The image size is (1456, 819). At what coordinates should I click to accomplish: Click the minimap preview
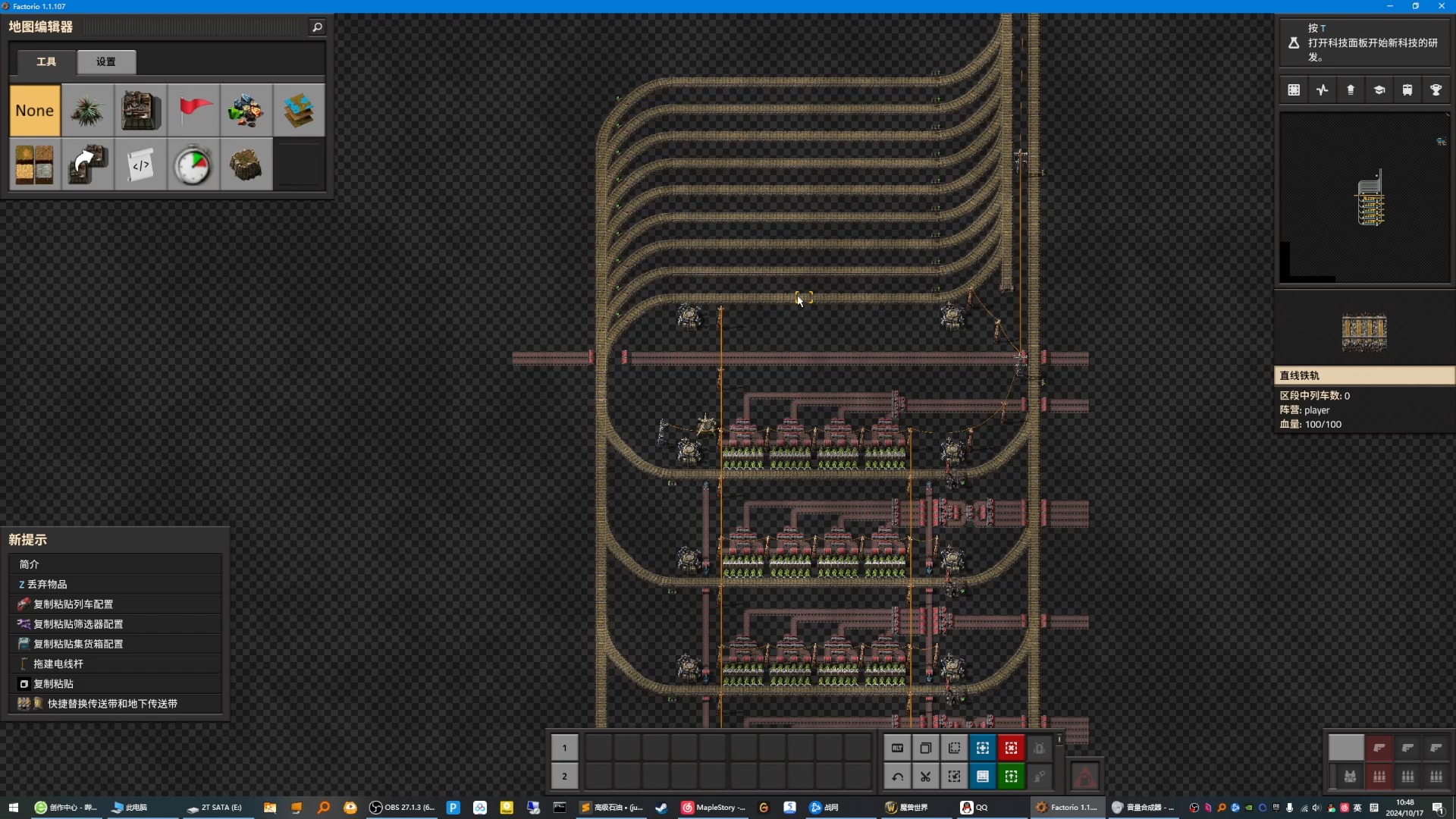coord(1364,199)
